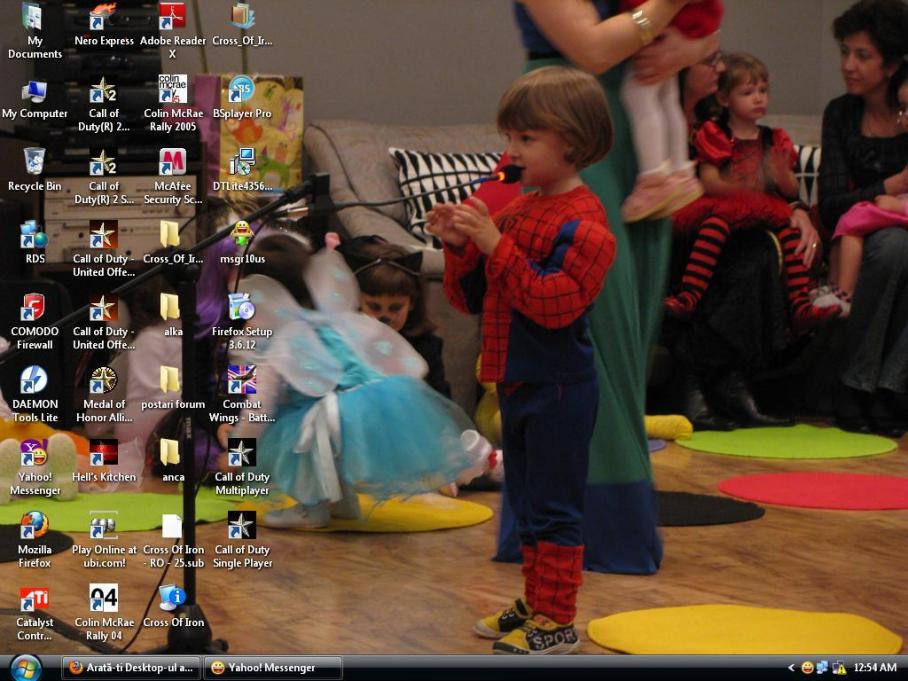Launch Colin McRae Rally 2005
Image resolution: width=908 pixels, height=681 pixels.
(x=172, y=90)
